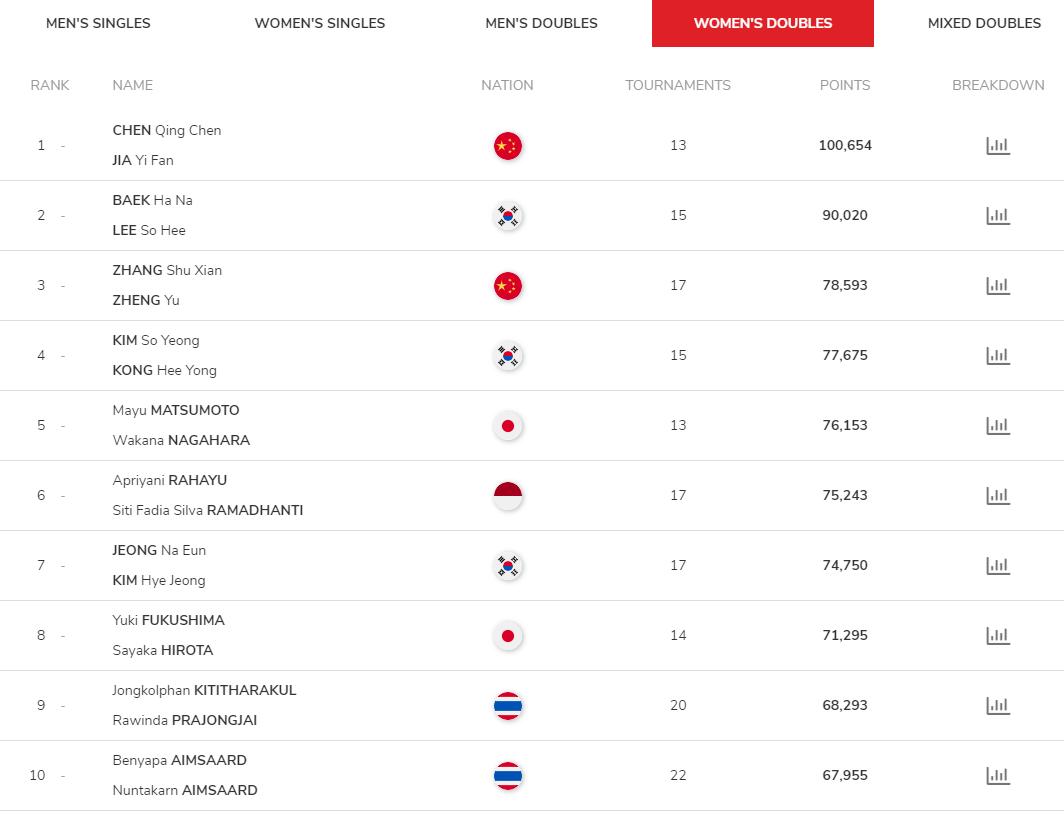
Task: Open breakdown chart icon for Baek Ha Na pair
Action: (998, 215)
